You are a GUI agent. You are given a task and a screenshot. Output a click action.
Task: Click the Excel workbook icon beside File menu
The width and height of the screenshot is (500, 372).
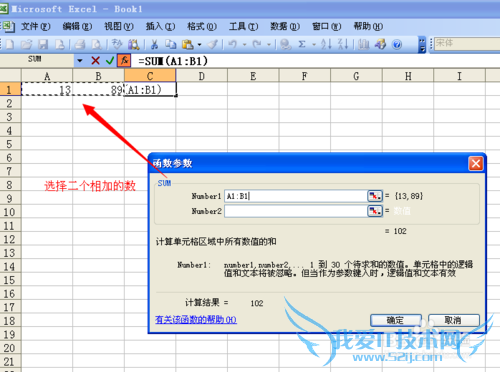[8, 26]
